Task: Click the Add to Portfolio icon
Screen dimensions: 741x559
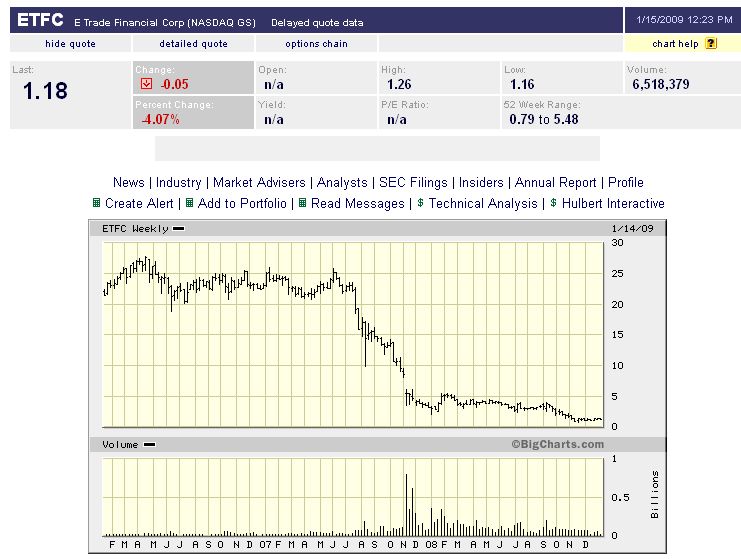Action: [190, 203]
